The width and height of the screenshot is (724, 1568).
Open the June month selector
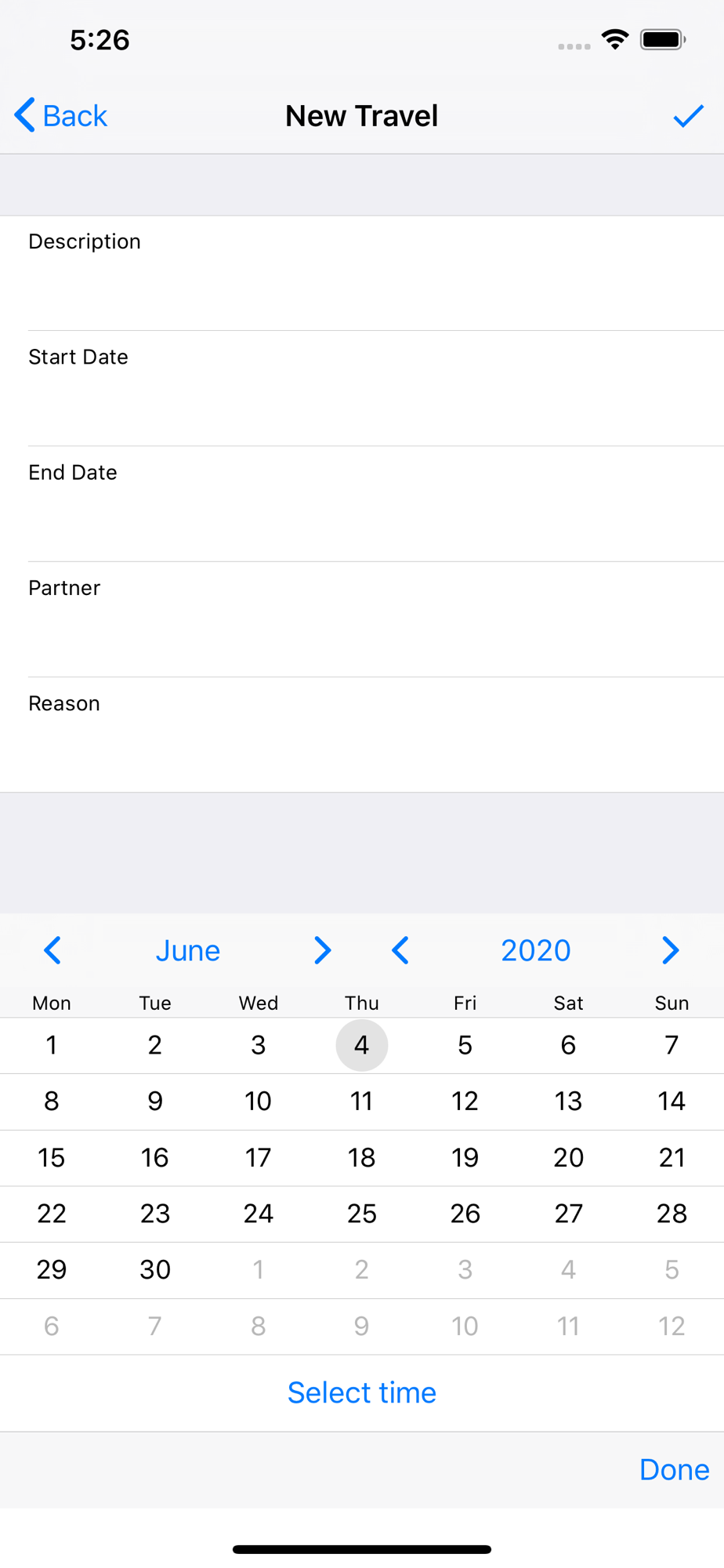(187, 950)
